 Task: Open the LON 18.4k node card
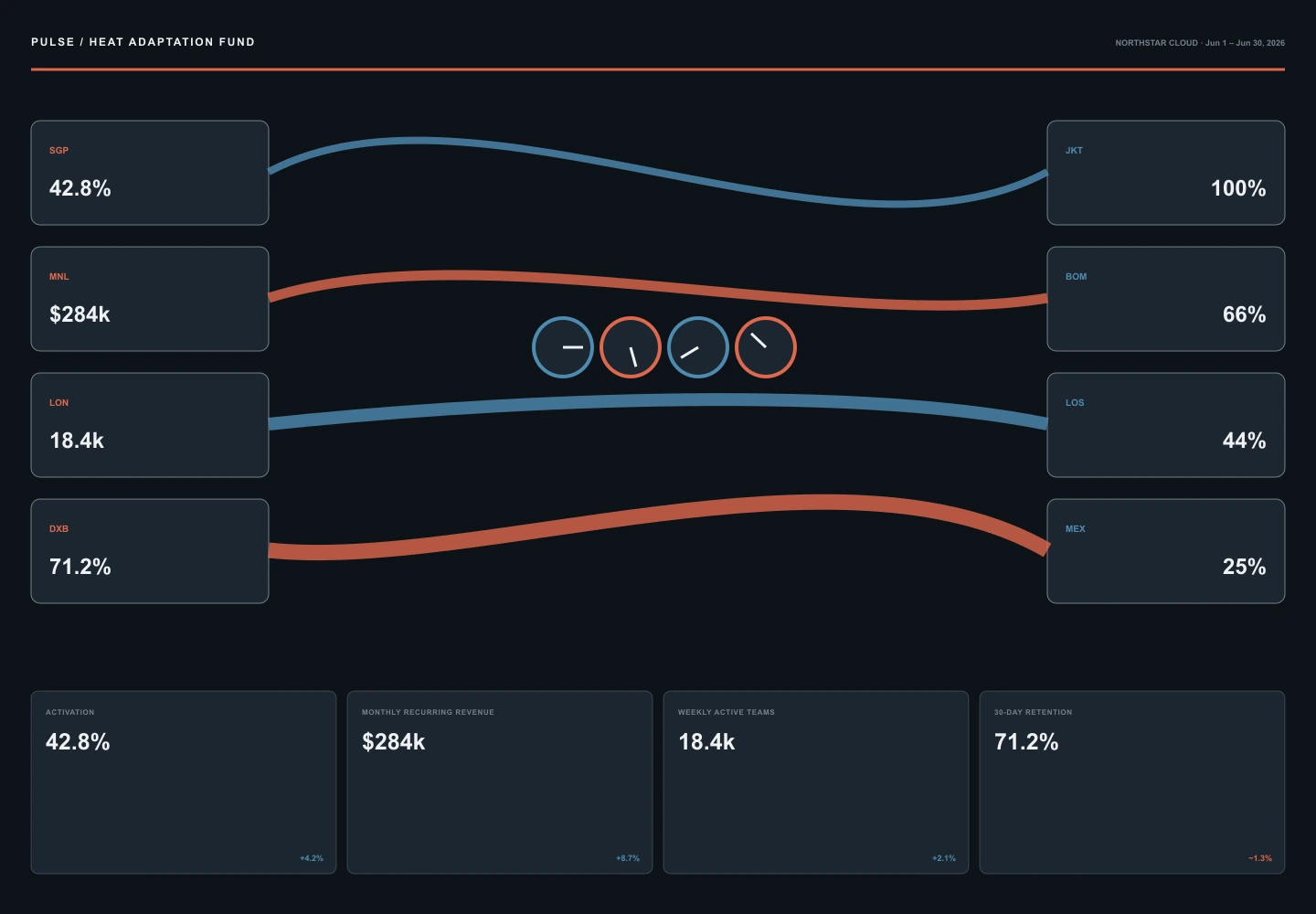point(150,425)
